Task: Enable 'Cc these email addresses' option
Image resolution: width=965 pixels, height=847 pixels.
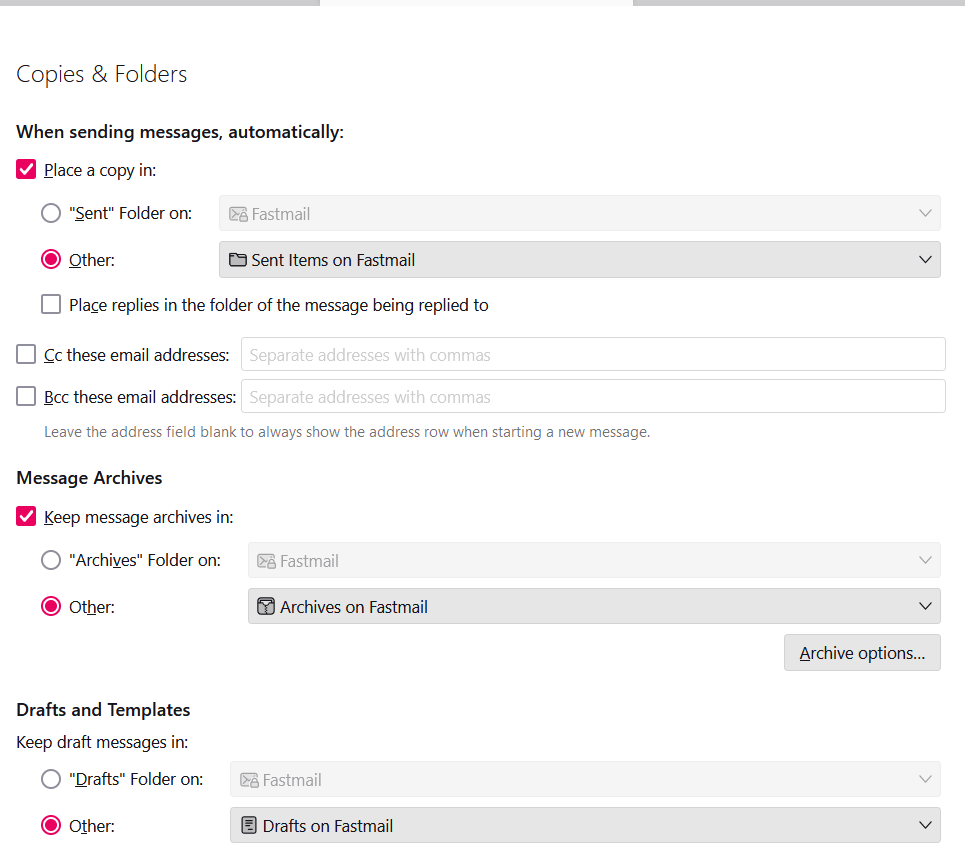Action: [27, 355]
